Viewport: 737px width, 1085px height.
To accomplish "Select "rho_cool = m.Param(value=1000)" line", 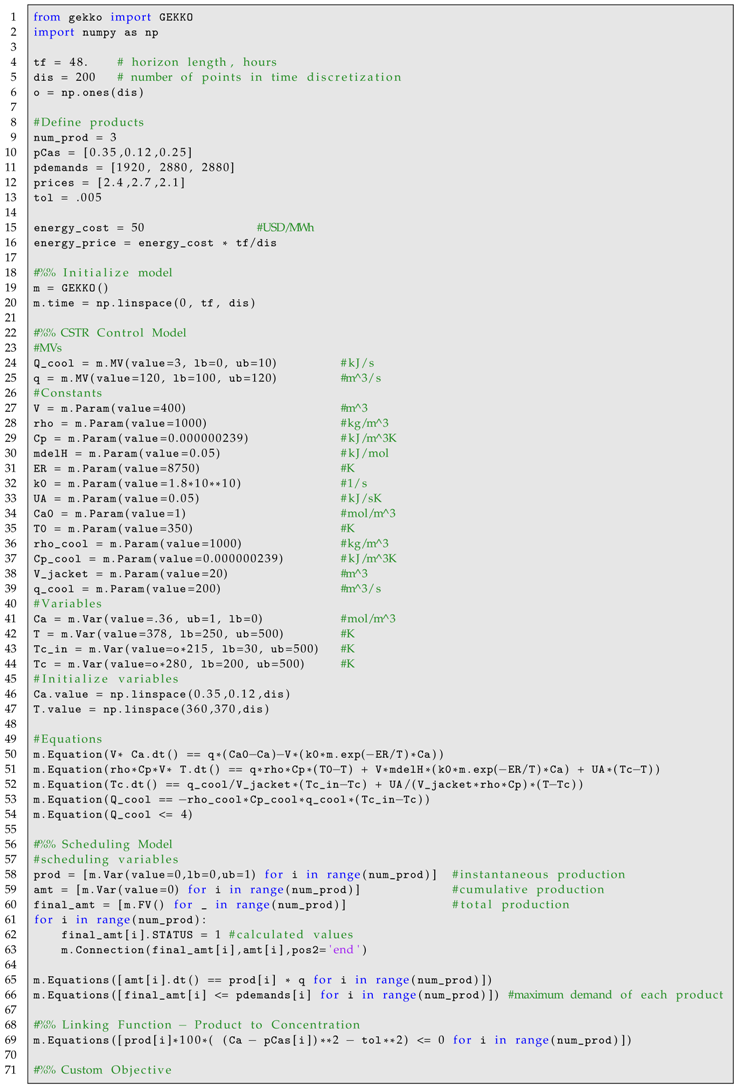I will click(x=137, y=544).
